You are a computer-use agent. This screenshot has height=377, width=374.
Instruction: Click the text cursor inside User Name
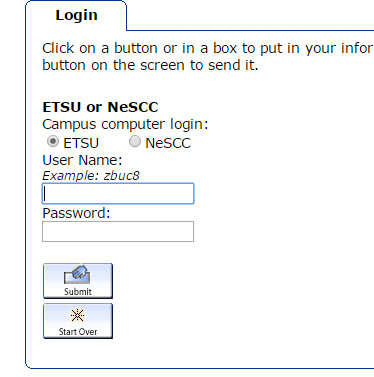point(45,194)
